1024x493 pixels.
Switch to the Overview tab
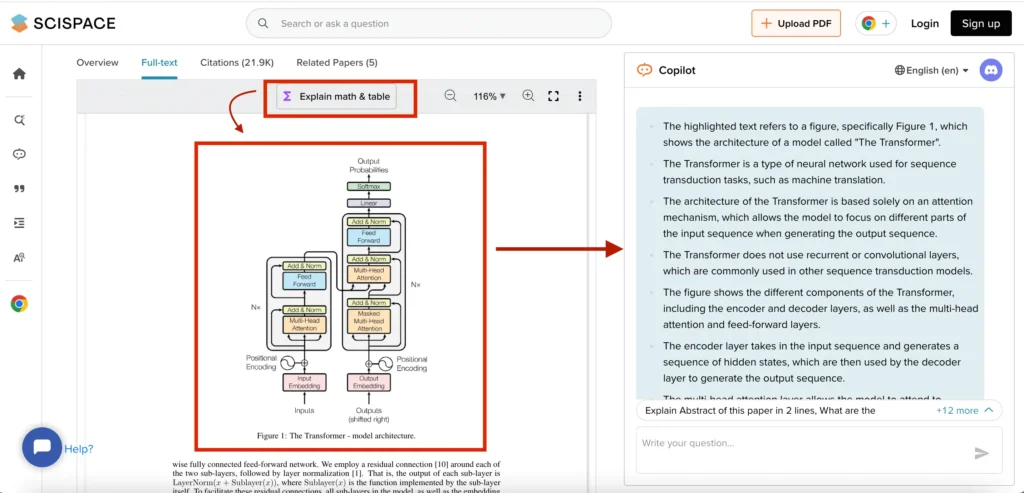[x=97, y=63]
